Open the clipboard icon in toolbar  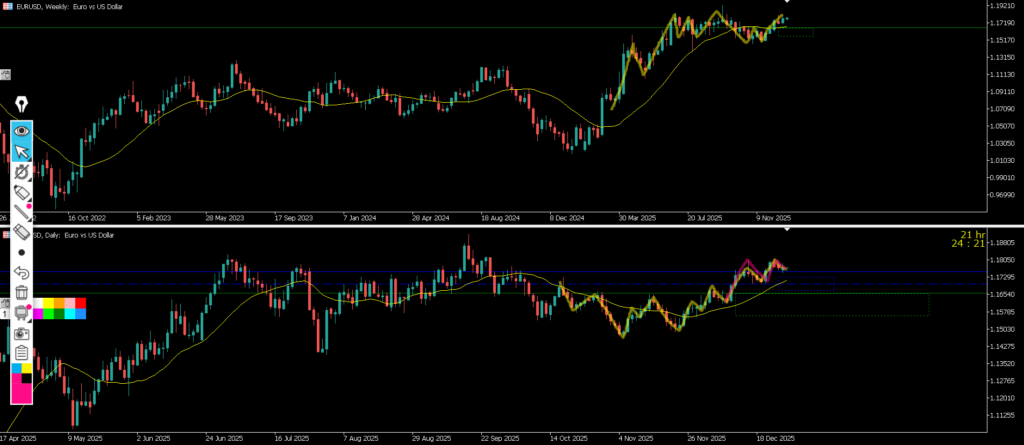pos(21,353)
